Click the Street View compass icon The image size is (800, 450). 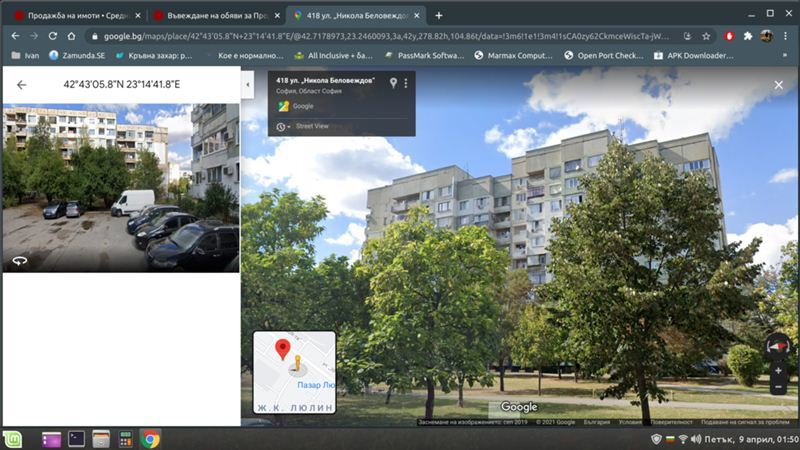(x=777, y=345)
